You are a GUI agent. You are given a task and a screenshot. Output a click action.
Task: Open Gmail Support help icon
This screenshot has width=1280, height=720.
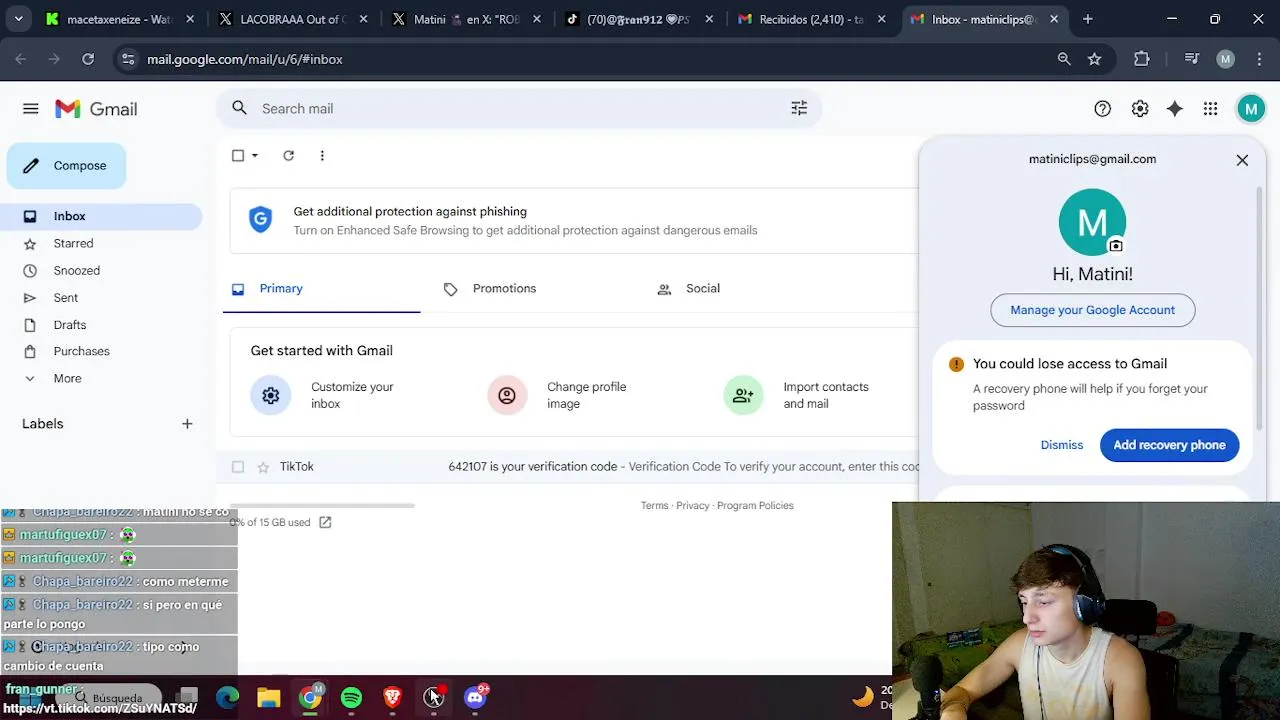(x=1102, y=109)
